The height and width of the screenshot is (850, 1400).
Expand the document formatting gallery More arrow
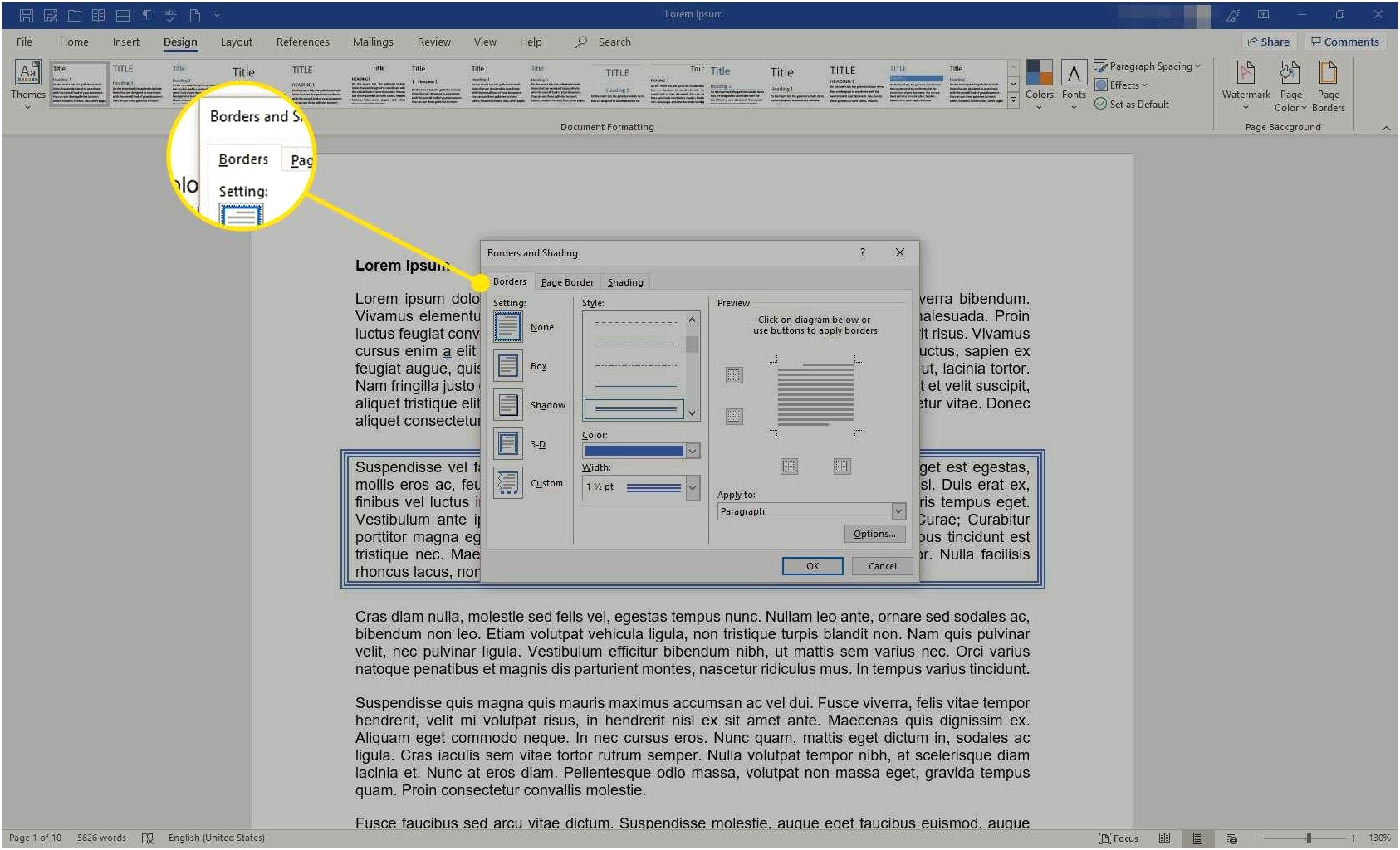pos(1013,101)
